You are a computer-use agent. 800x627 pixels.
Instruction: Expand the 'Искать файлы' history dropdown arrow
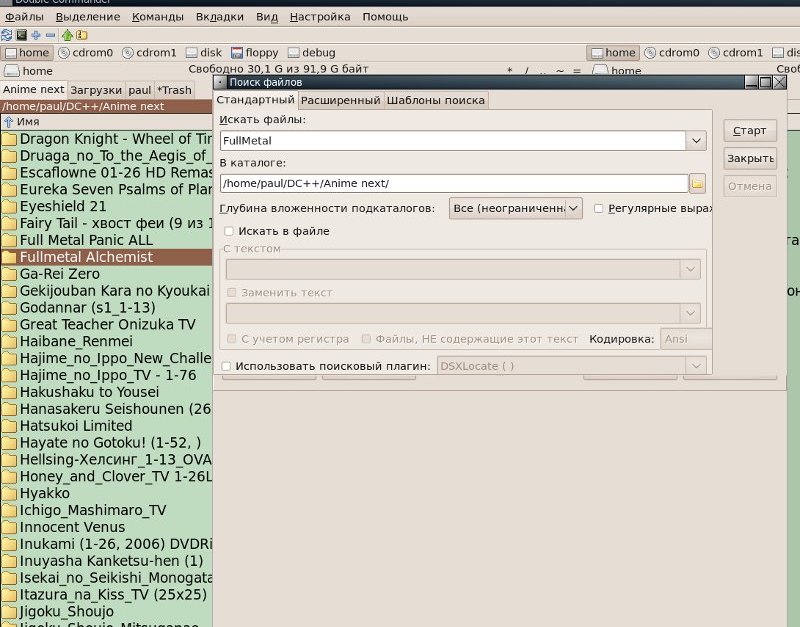(696, 141)
